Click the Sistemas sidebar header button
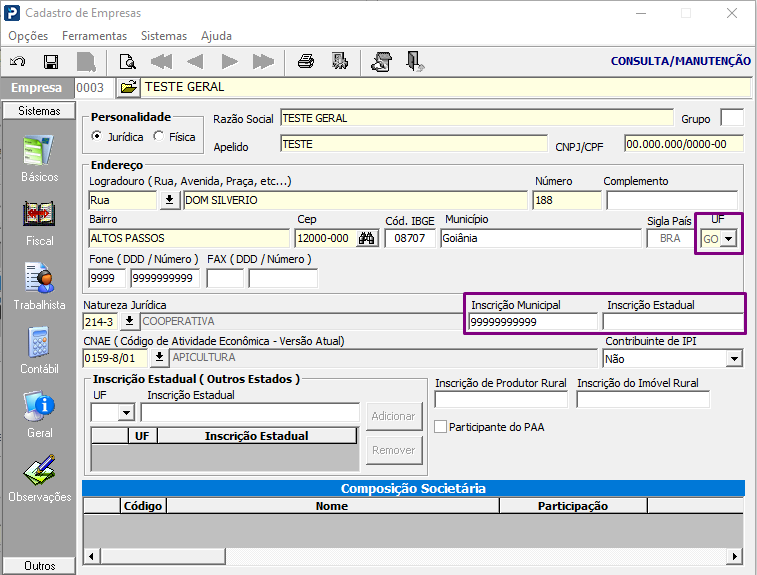 pos(39,111)
